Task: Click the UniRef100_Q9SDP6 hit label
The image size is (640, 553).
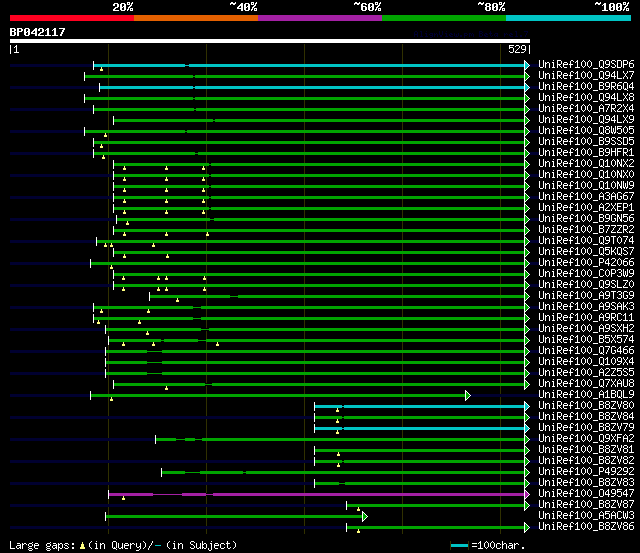Action: [586, 64]
